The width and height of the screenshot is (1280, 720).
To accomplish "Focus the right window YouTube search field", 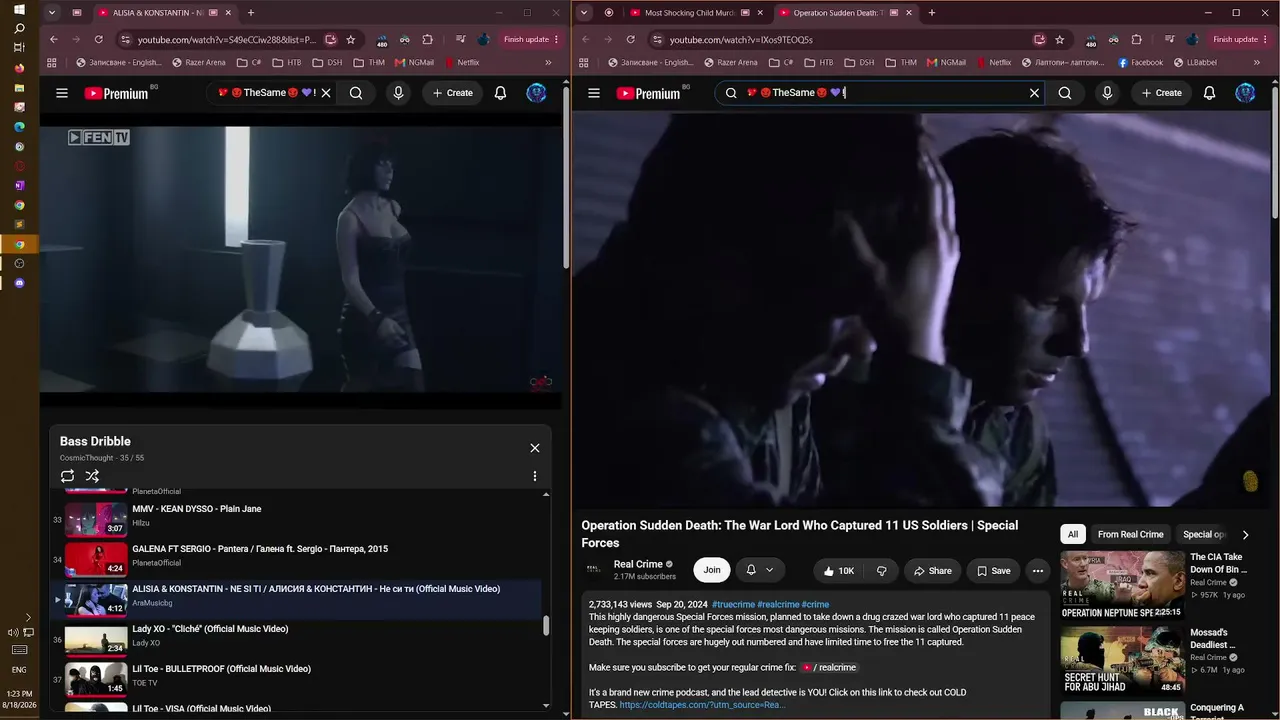I will click(x=880, y=93).
